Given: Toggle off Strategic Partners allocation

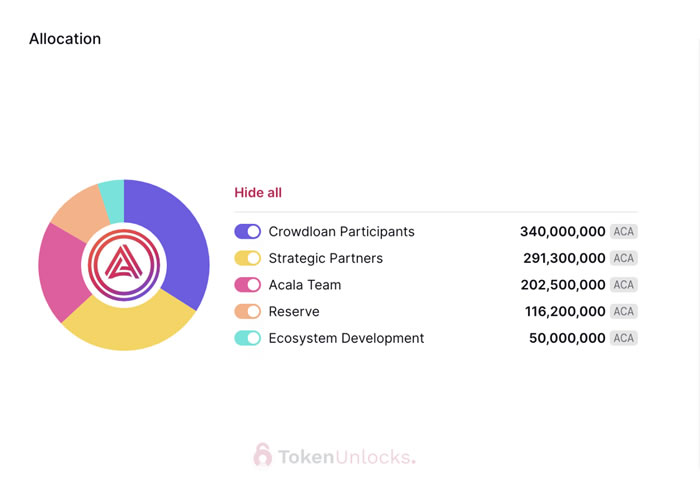Looking at the screenshot, I should point(247,258).
